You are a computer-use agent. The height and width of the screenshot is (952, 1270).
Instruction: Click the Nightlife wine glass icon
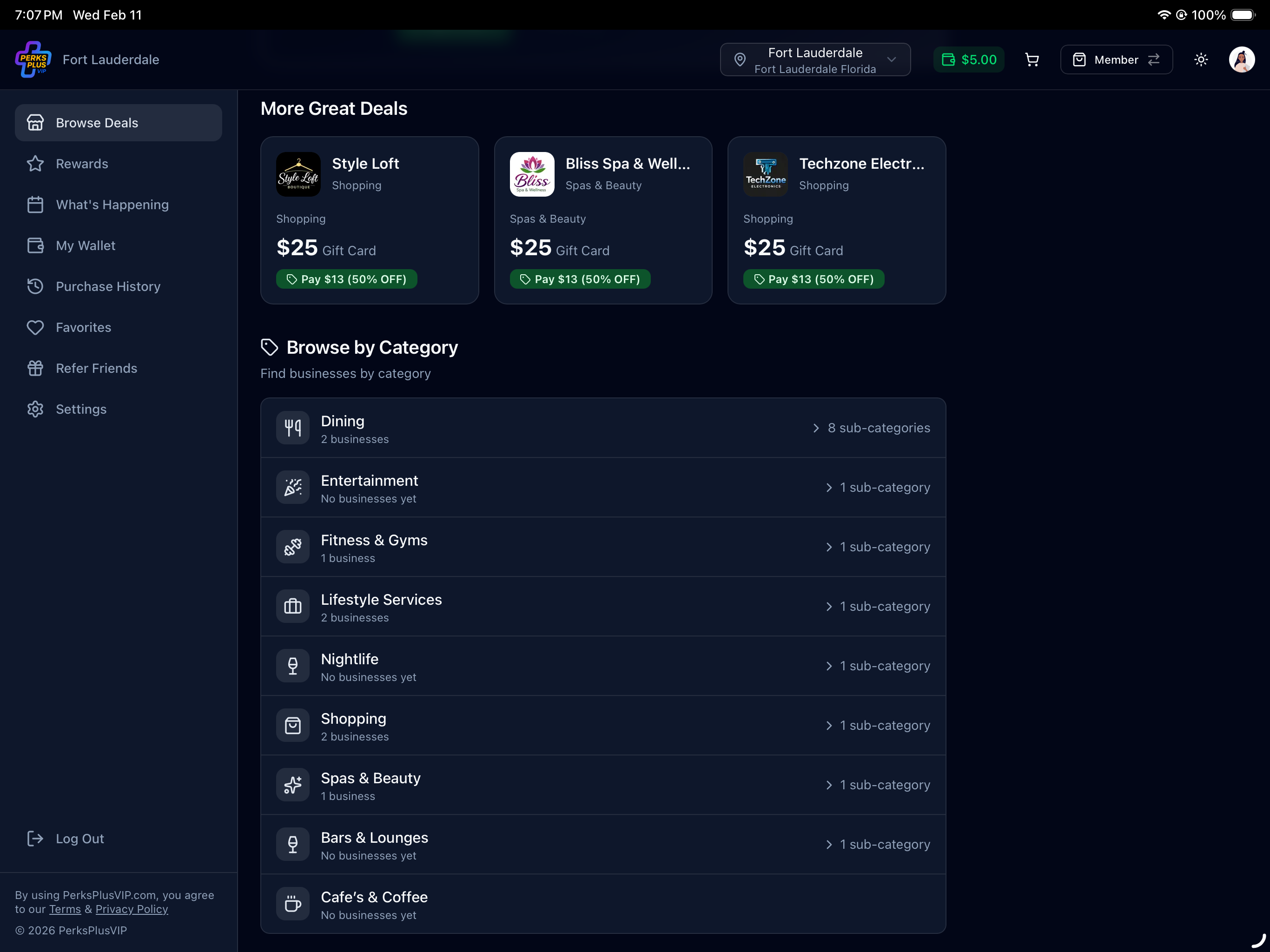(293, 666)
